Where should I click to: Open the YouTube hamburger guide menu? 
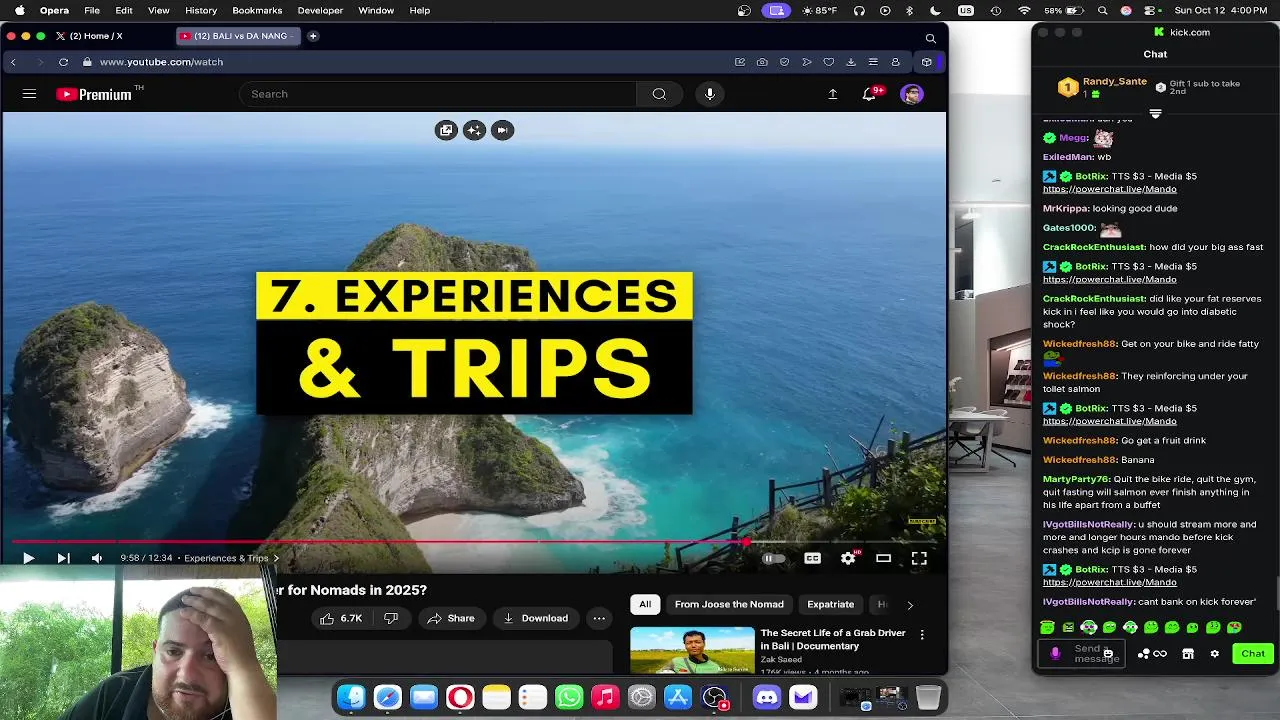(29, 94)
